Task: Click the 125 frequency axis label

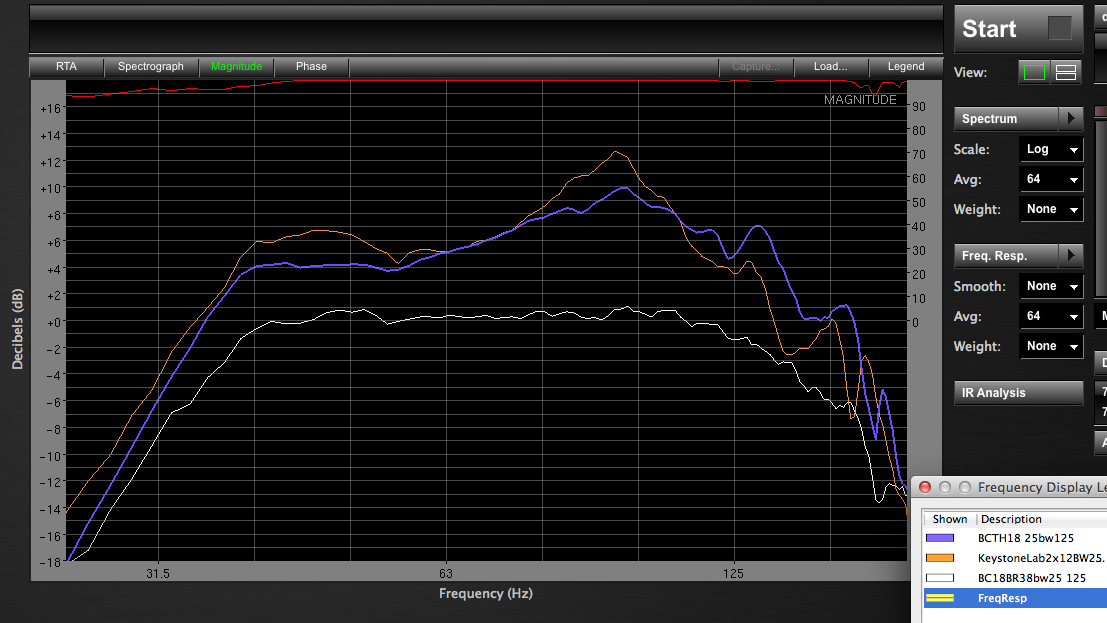Action: [734, 574]
